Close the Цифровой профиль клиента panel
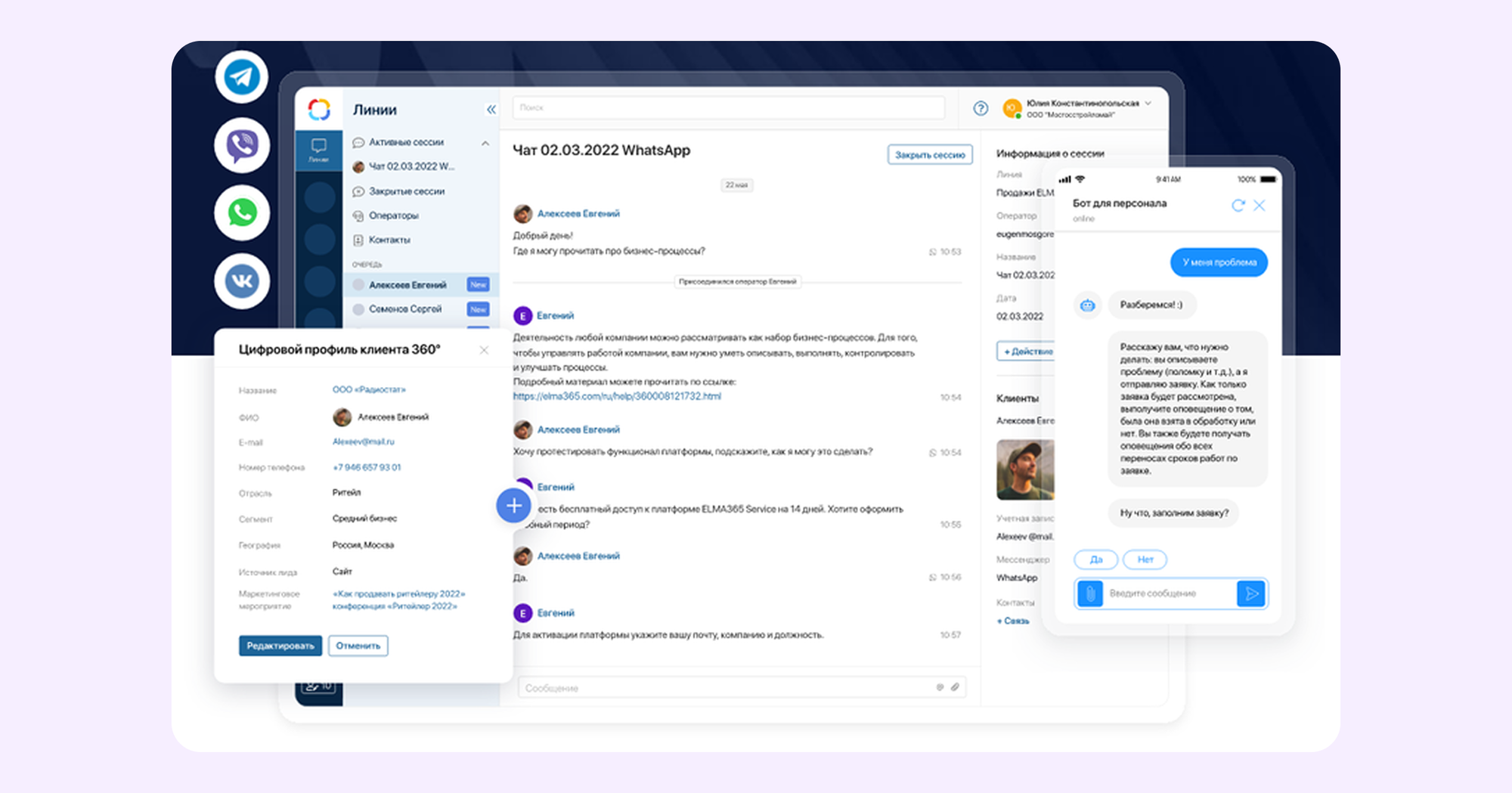 484,350
